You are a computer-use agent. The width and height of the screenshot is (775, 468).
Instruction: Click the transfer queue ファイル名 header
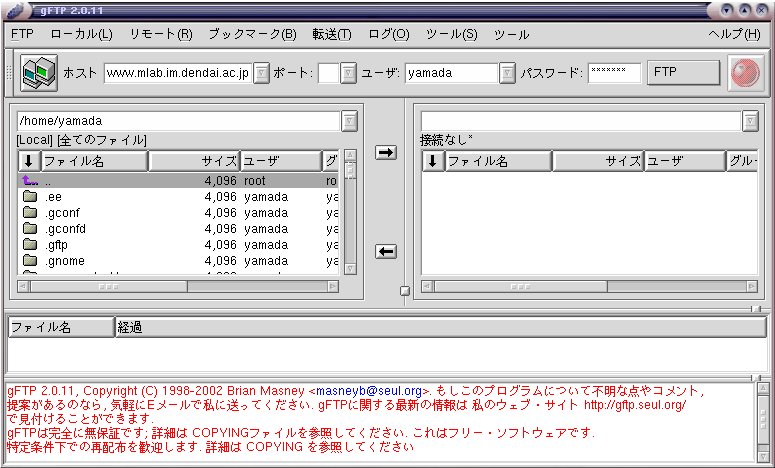(x=61, y=327)
